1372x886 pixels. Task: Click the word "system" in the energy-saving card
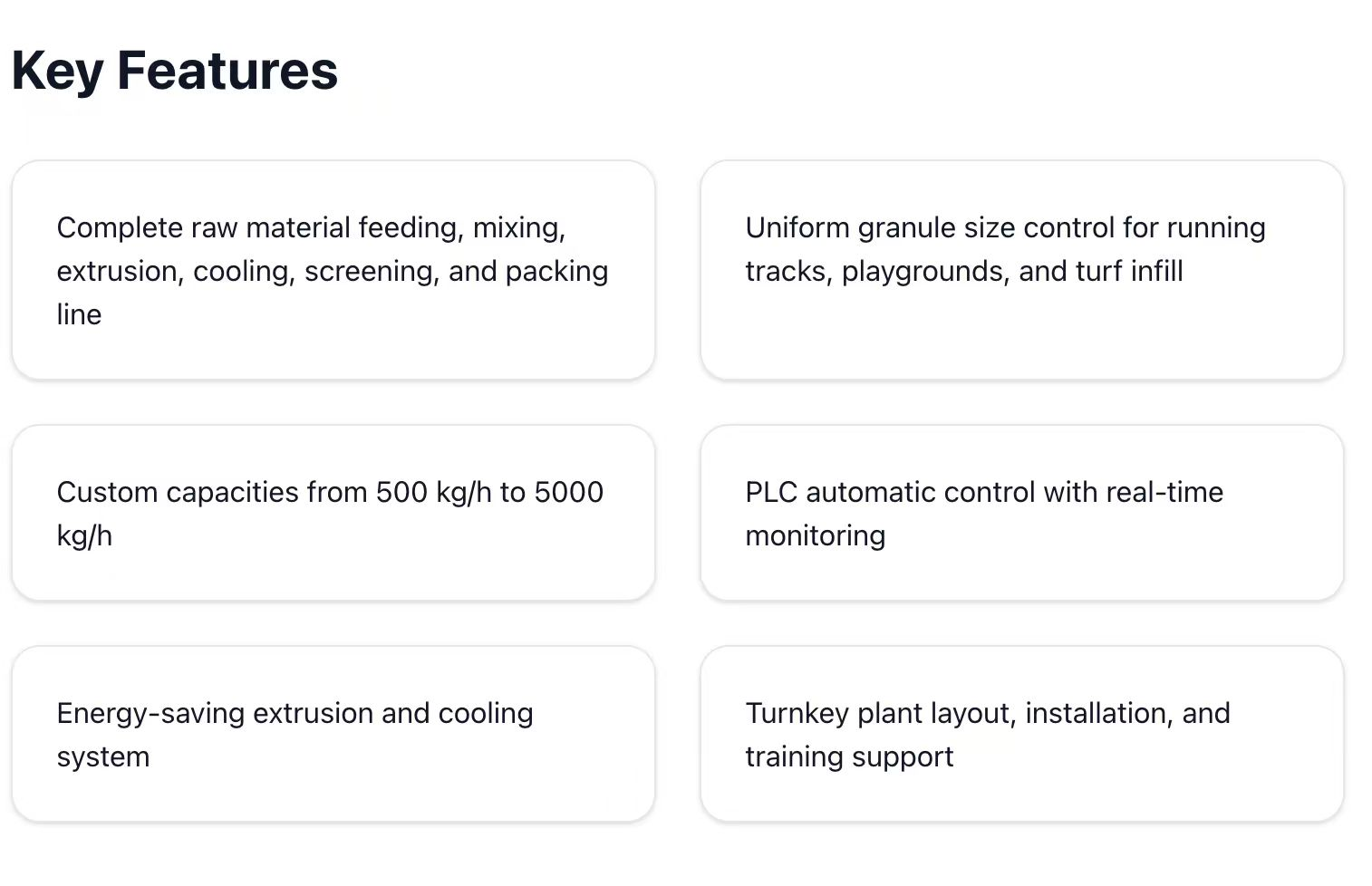[x=102, y=756]
